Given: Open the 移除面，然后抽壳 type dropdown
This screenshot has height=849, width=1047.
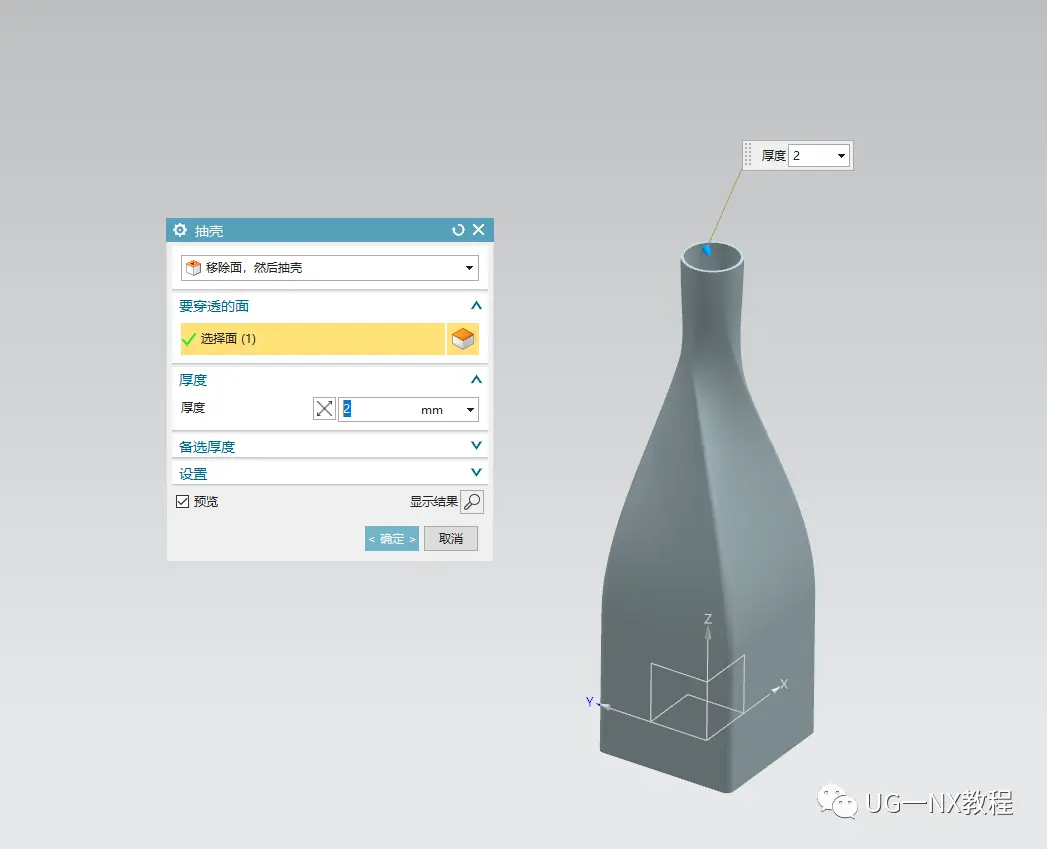Looking at the screenshot, I should point(469,268).
